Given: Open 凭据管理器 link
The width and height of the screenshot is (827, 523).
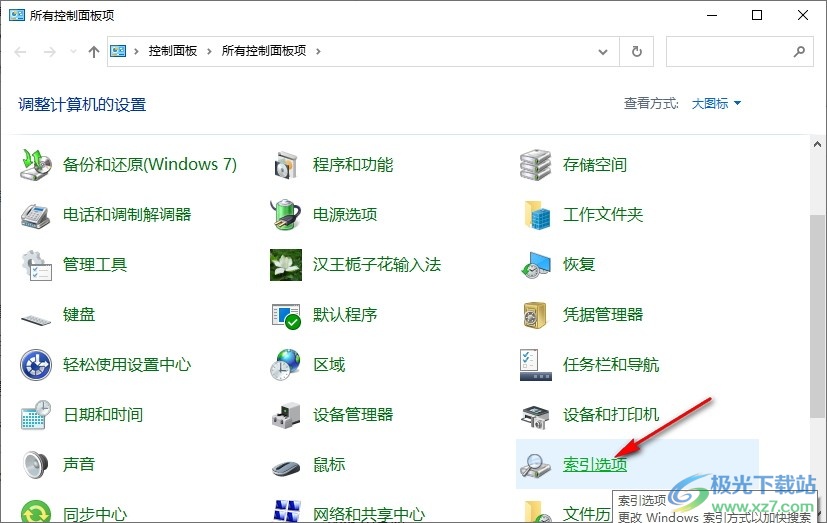Looking at the screenshot, I should click(603, 315).
